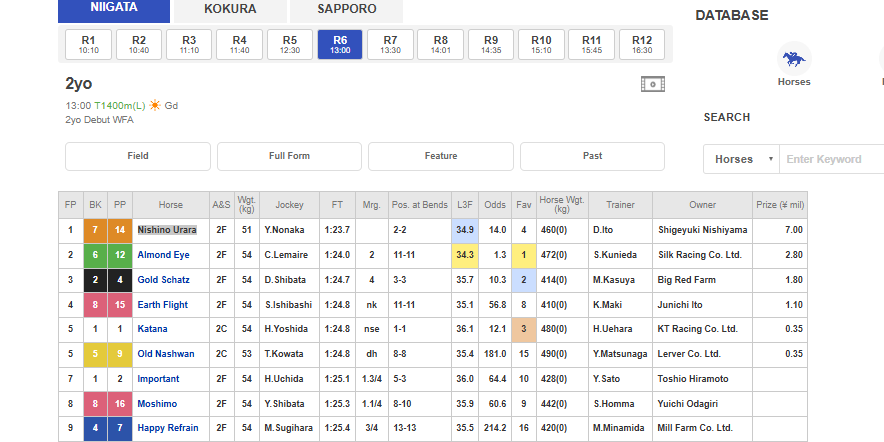884x442 pixels.
Task: Click the Owner column header
Action: [x=702, y=205]
